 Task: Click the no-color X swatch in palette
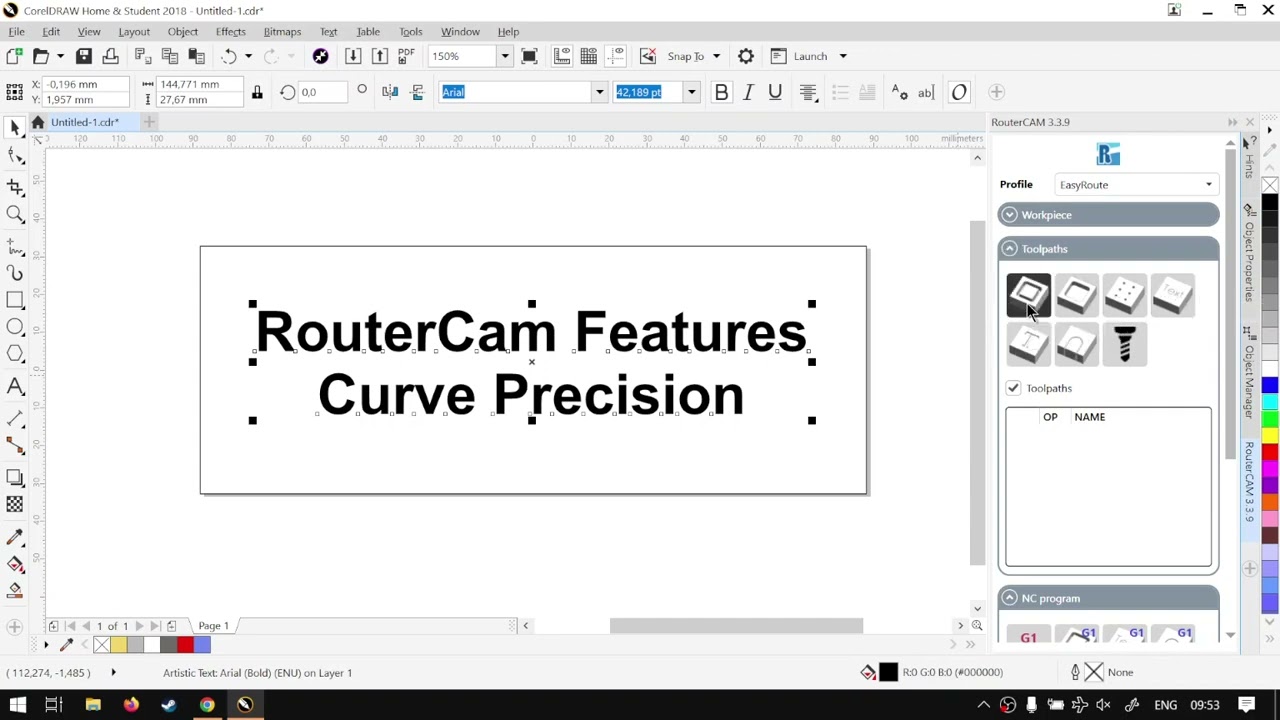pos(1270,185)
